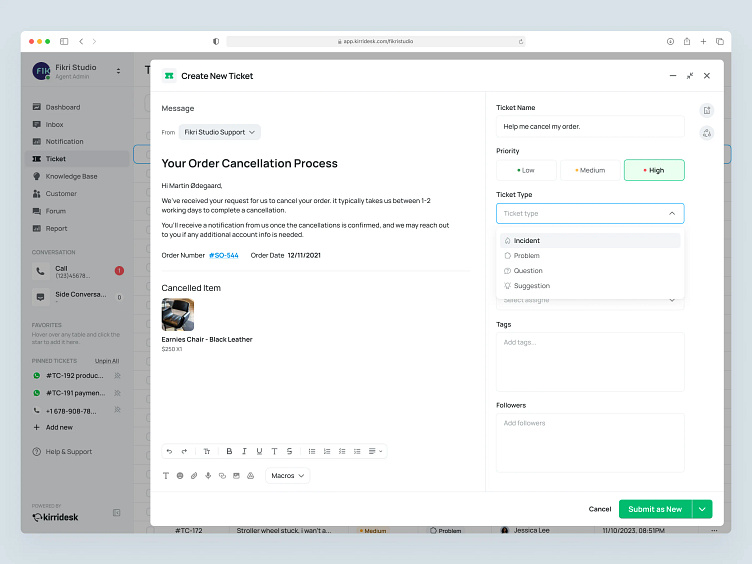
Task: Redo the last edit in the message editor
Action: tap(185, 451)
